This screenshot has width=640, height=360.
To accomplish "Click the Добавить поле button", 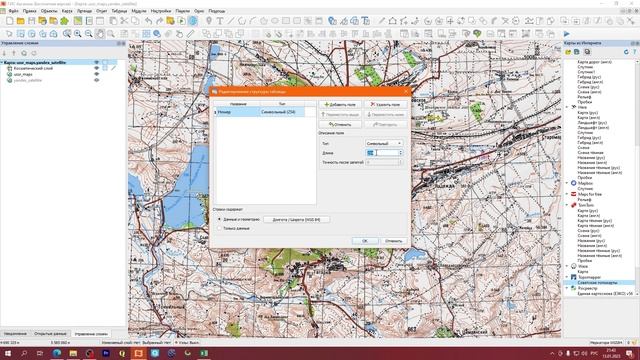I will (x=340, y=104).
